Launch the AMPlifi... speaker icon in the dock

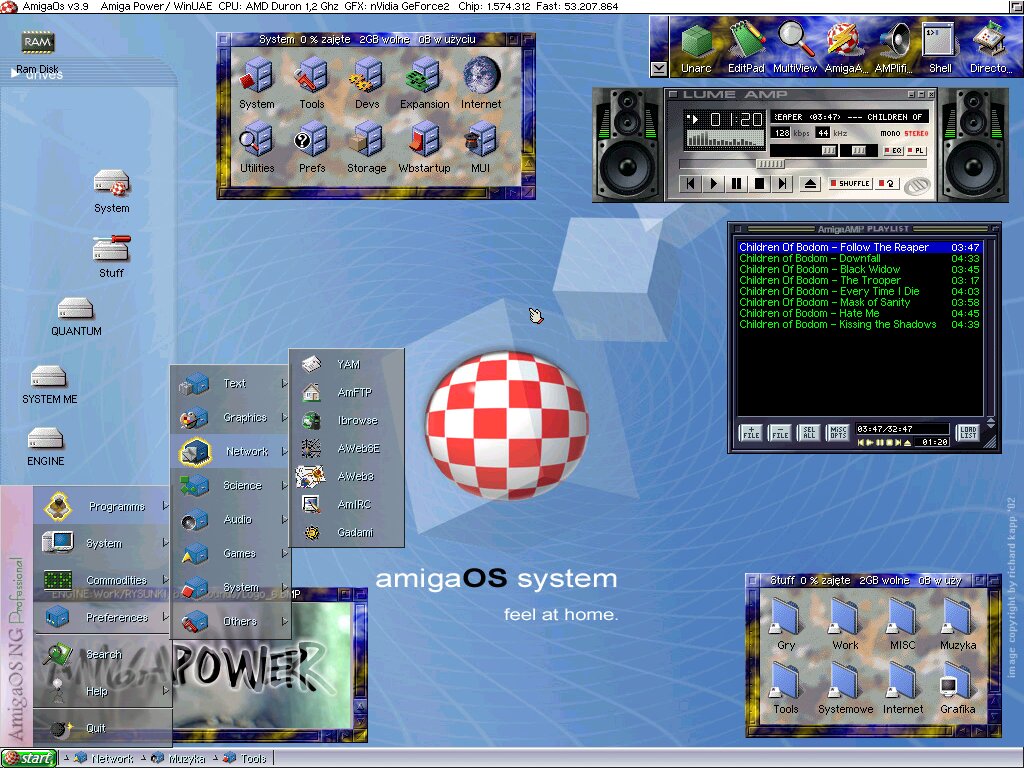pos(894,47)
